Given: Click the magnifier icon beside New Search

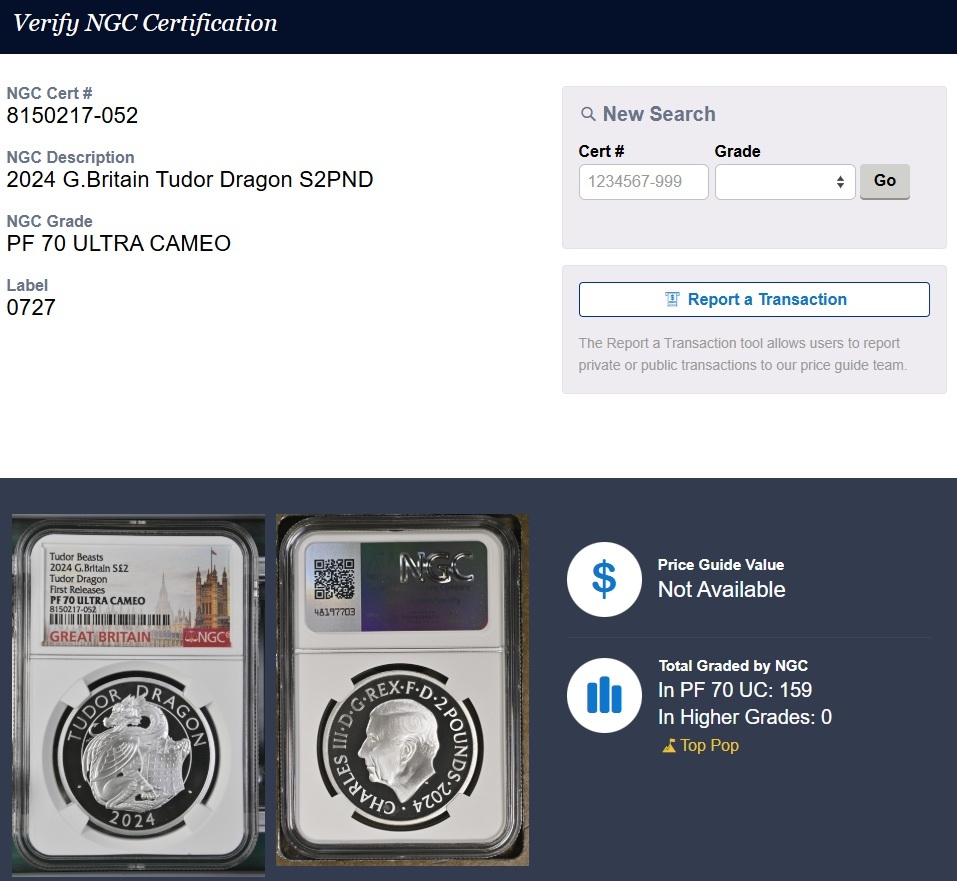Looking at the screenshot, I should coord(588,114).
